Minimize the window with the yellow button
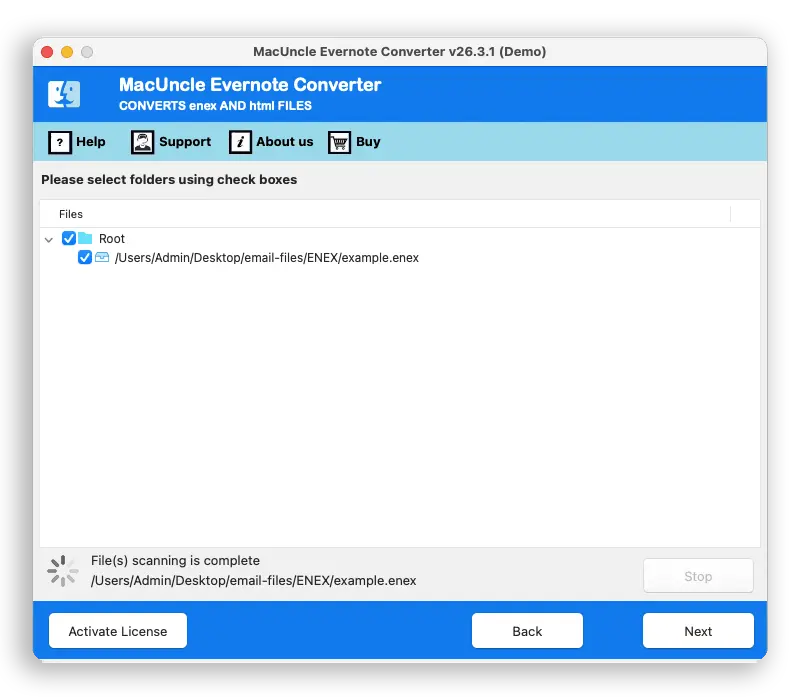Viewport: 800px width, 700px height. pos(67,52)
